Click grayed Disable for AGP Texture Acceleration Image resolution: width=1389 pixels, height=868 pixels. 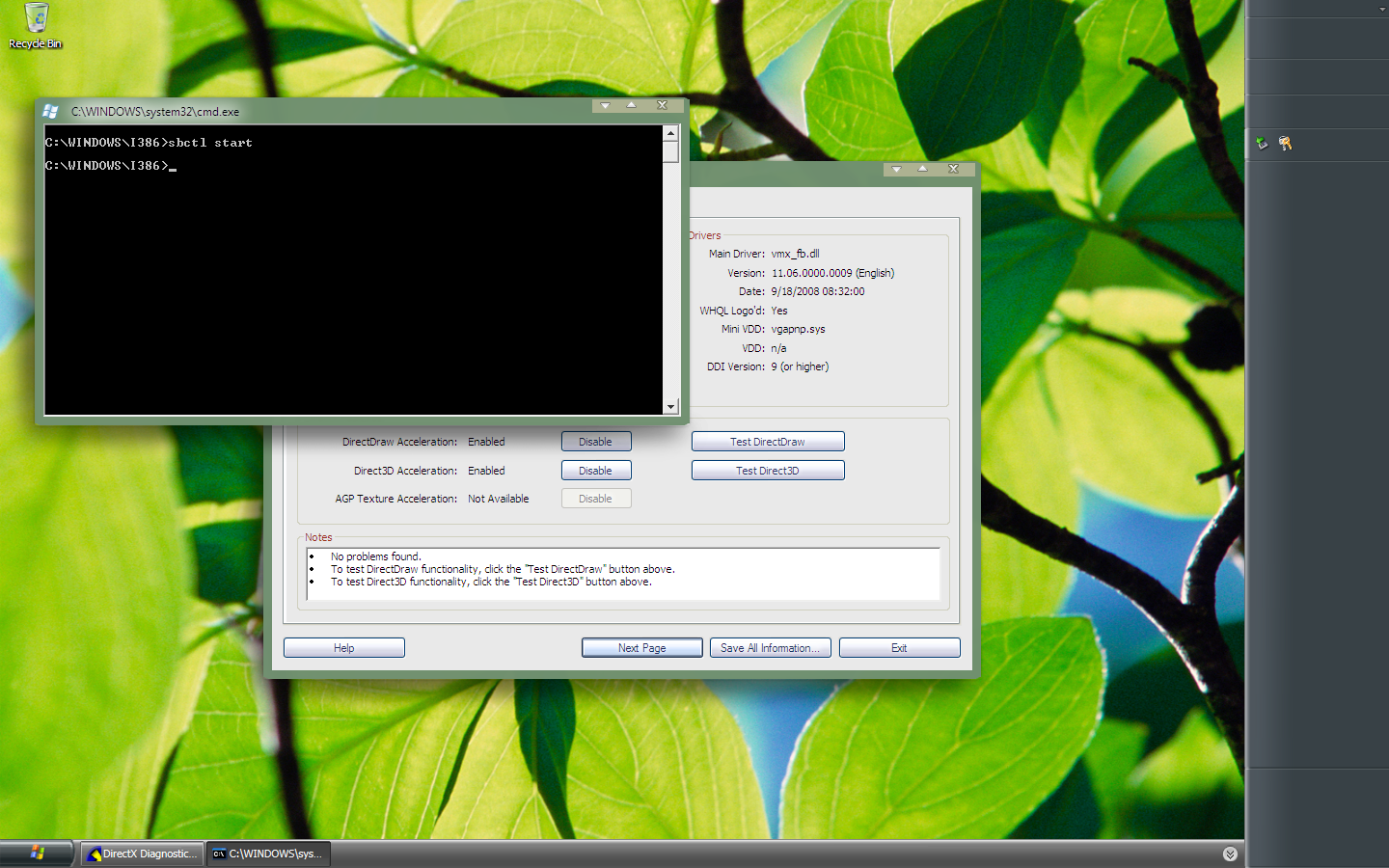click(x=596, y=499)
